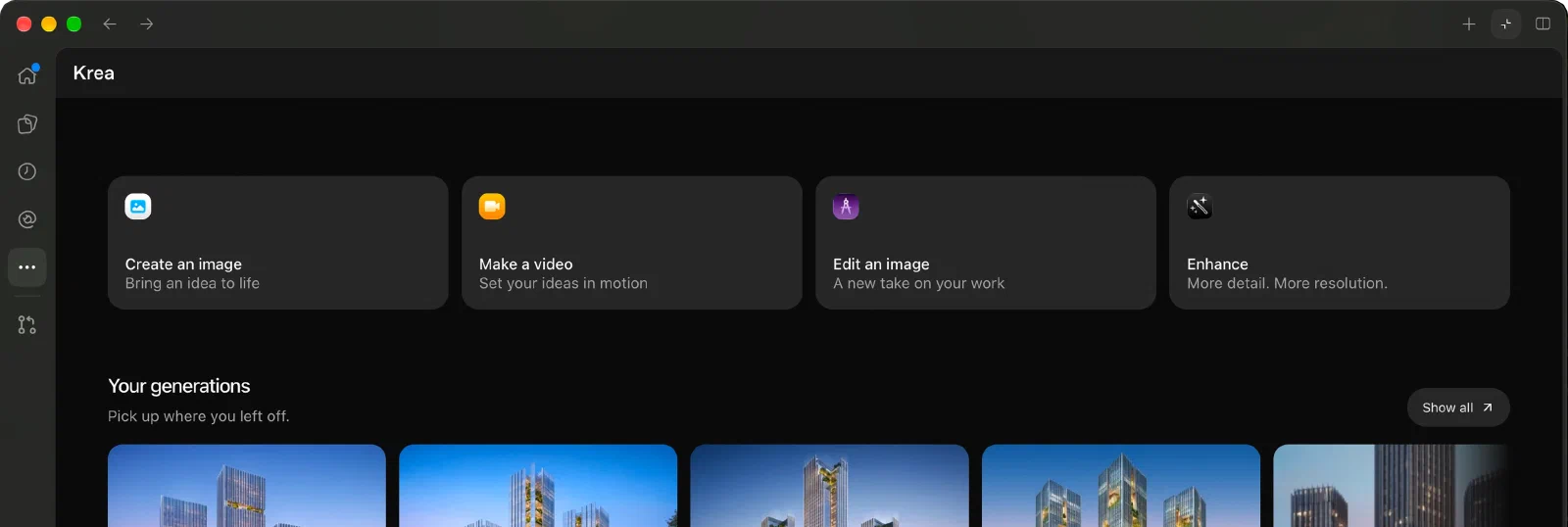Go back with the left arrow
This screenshot has width=1568, height=527.
[110, 24]
